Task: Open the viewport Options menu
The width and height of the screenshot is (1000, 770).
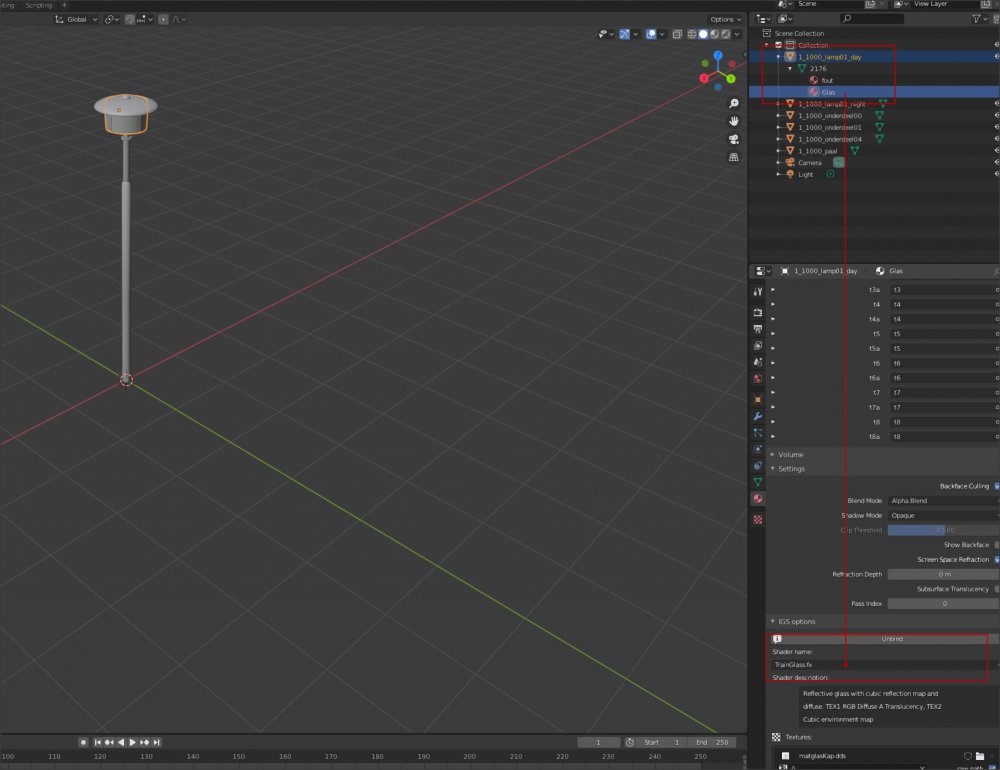Action: tap(724, 19)
